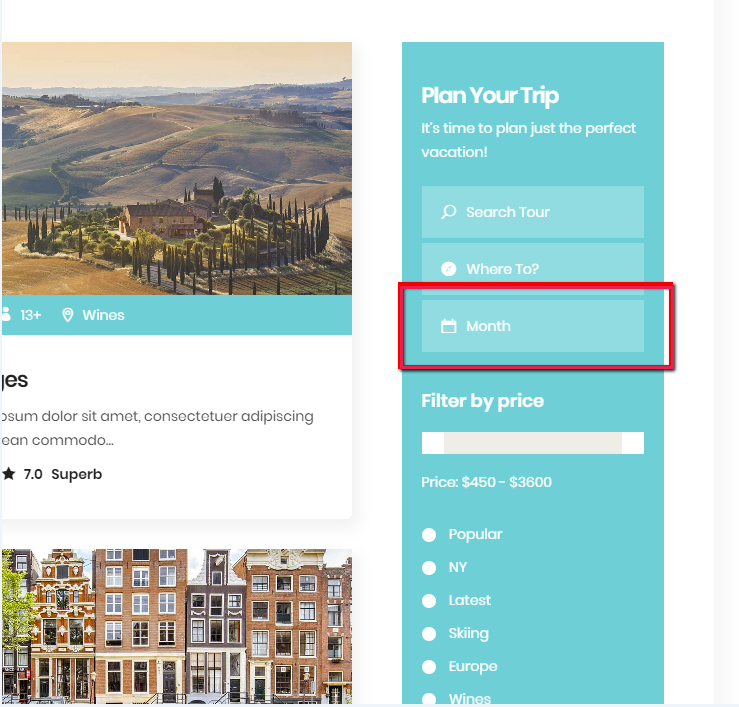The width and height of the screenshot is (739, 707).
Task: Choose the Europe radio button
Action: tap(429, 667)
